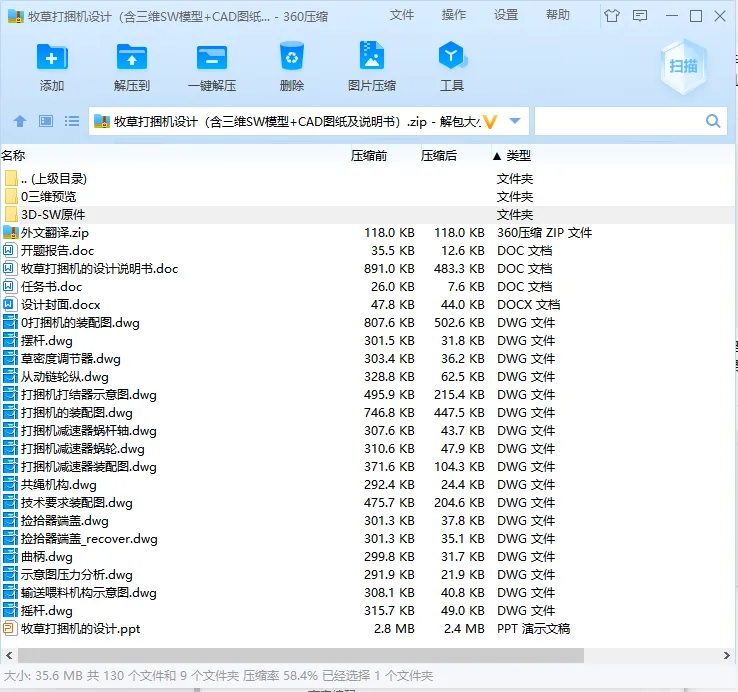Click the scrollbar left arrow
The width and height of the screenshot is (738, 692).
coord(9,655)
